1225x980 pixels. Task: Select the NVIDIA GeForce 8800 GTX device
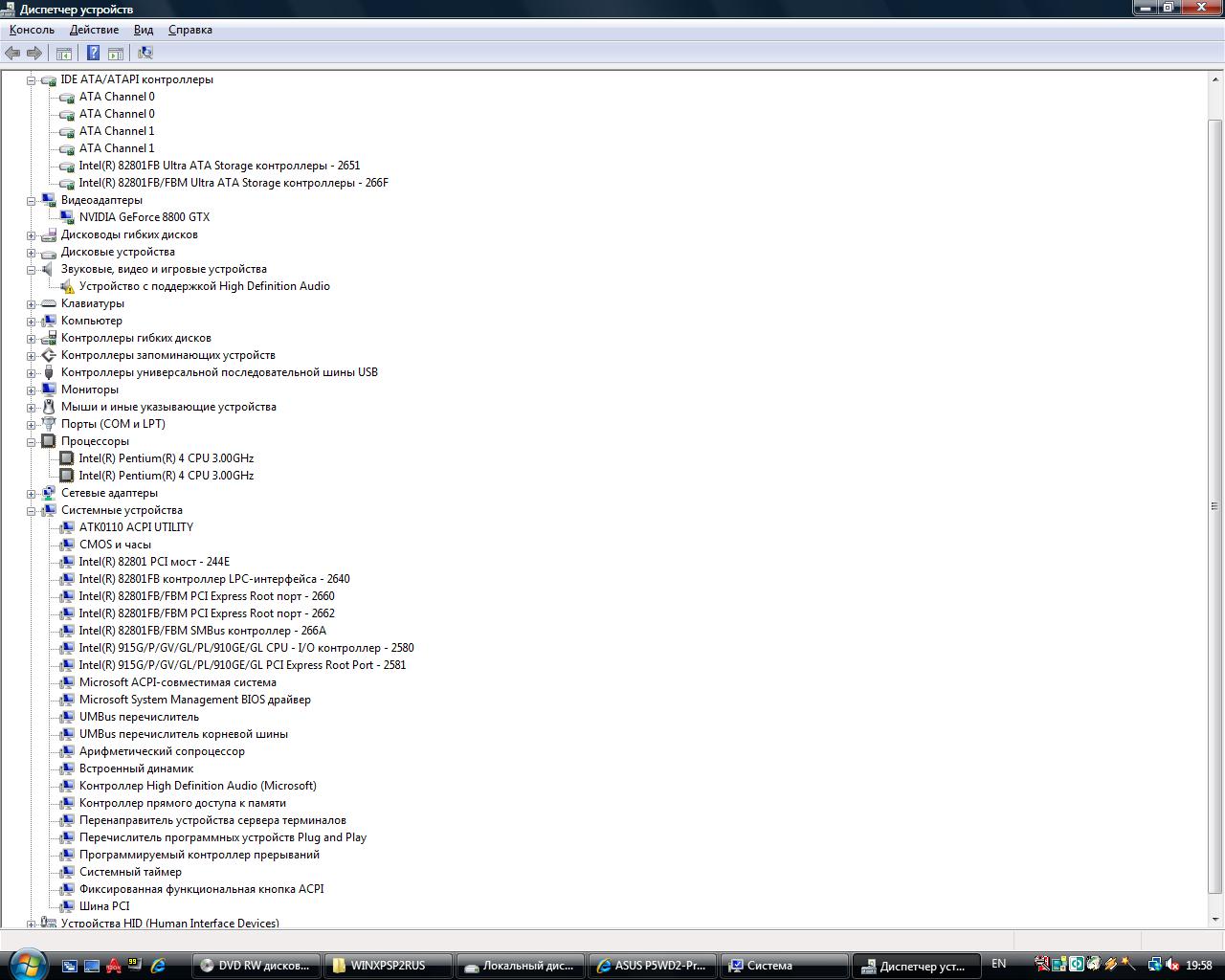tap(144, 217)
